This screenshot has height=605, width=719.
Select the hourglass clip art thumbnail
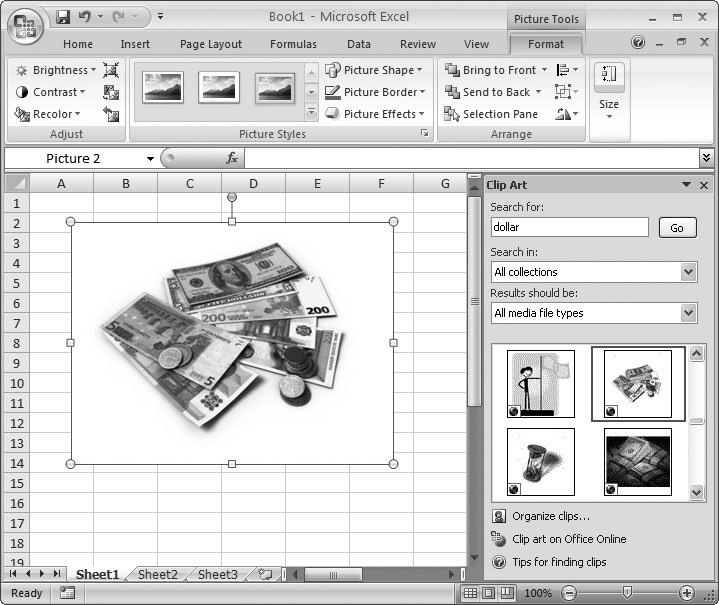coord(541,462)
